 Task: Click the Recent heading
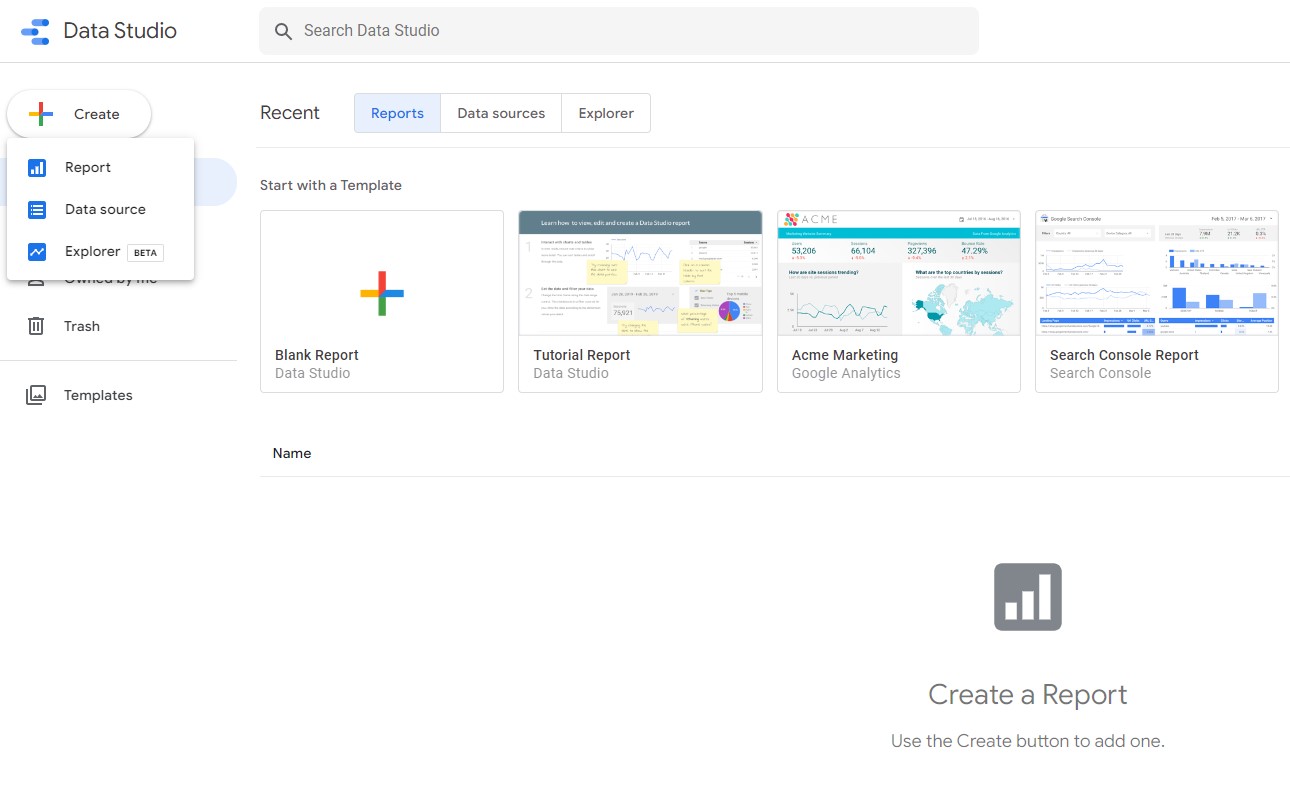[290, 113]
